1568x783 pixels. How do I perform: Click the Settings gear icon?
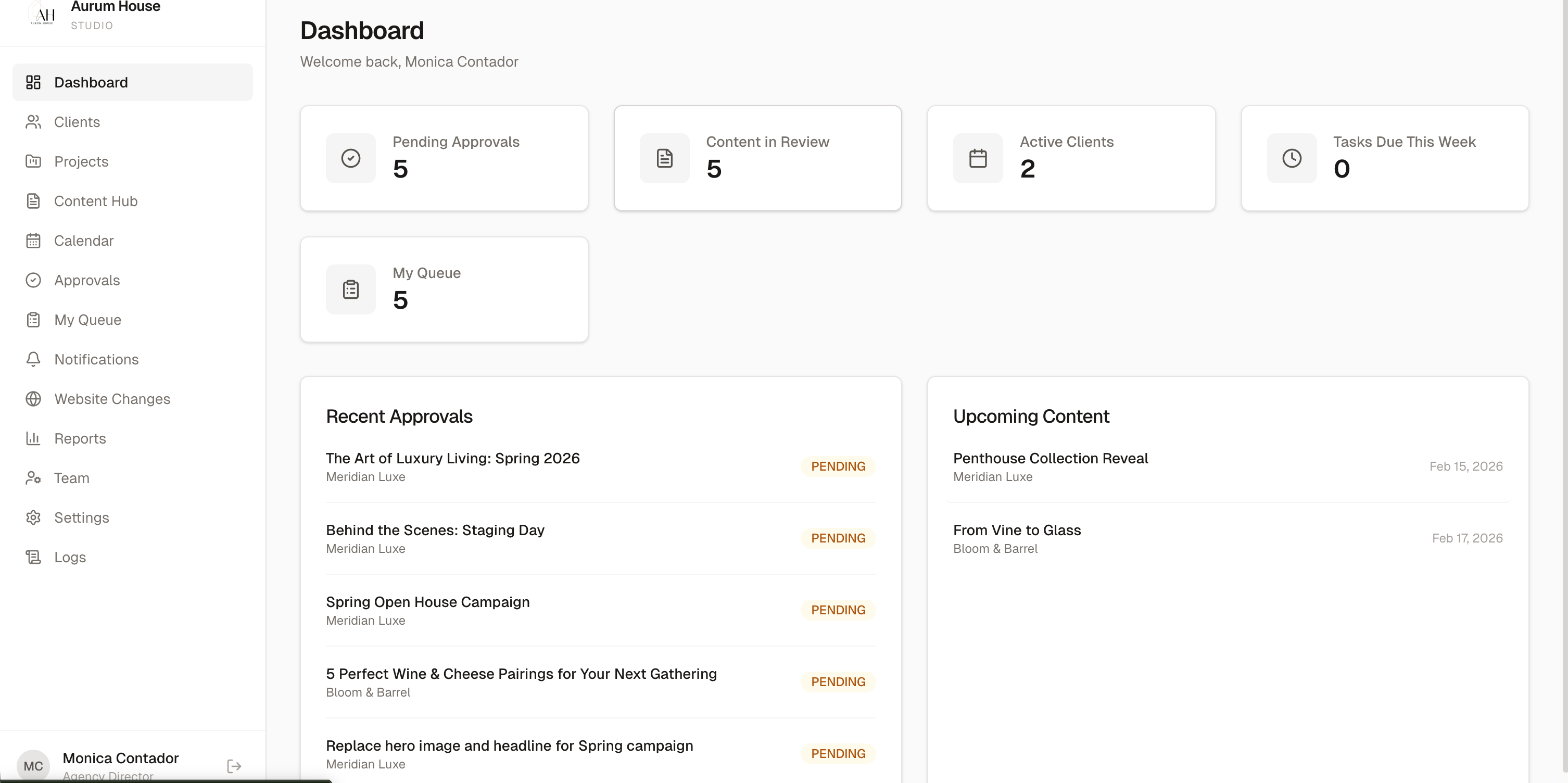33,517
